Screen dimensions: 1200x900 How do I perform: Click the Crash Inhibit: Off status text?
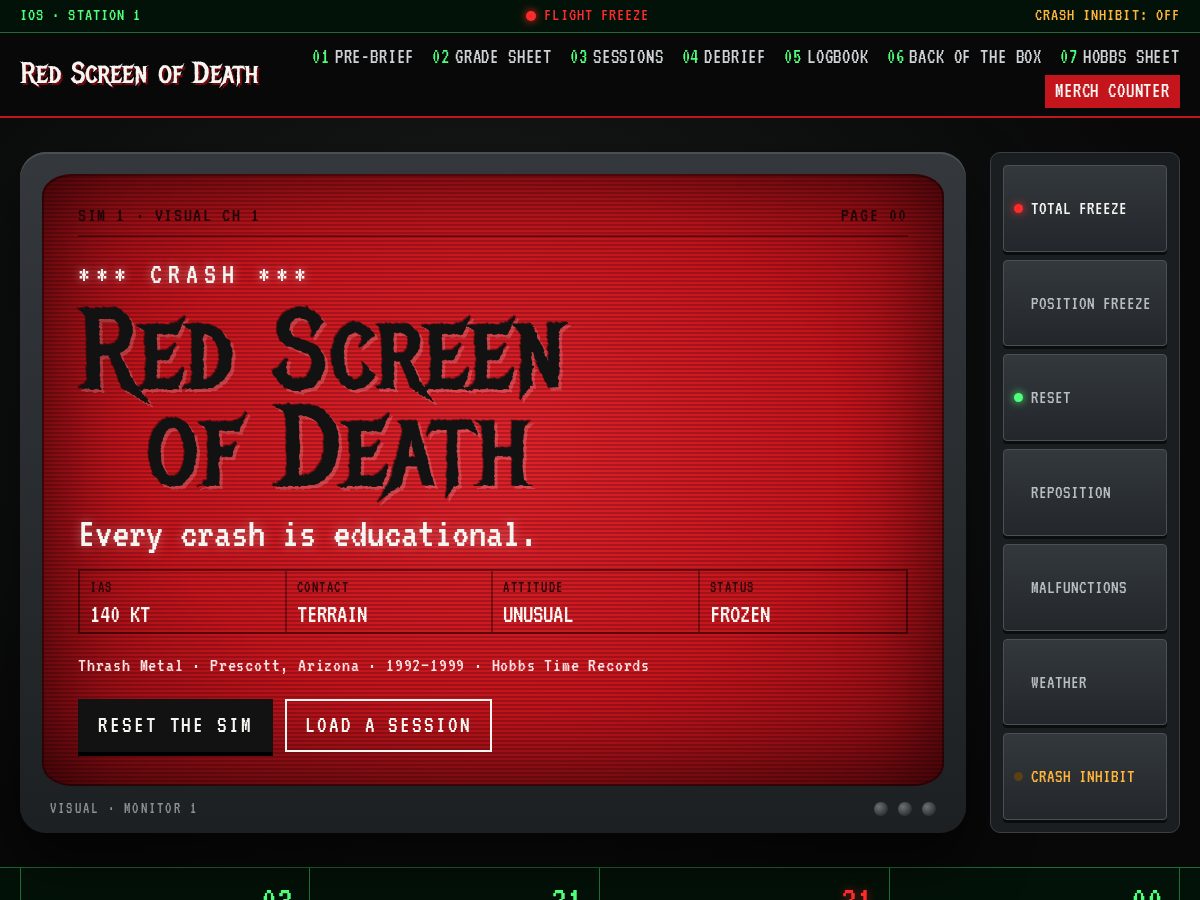1107,16
